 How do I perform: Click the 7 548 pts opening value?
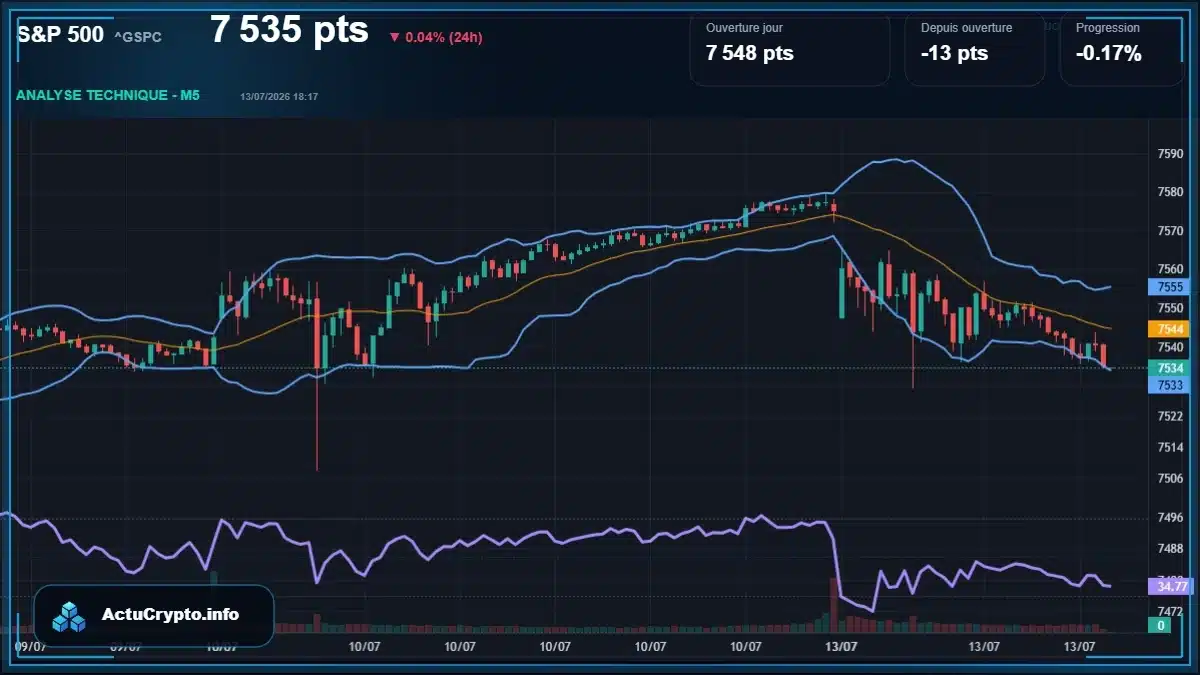pyautogui.click(x=750, y=54)
